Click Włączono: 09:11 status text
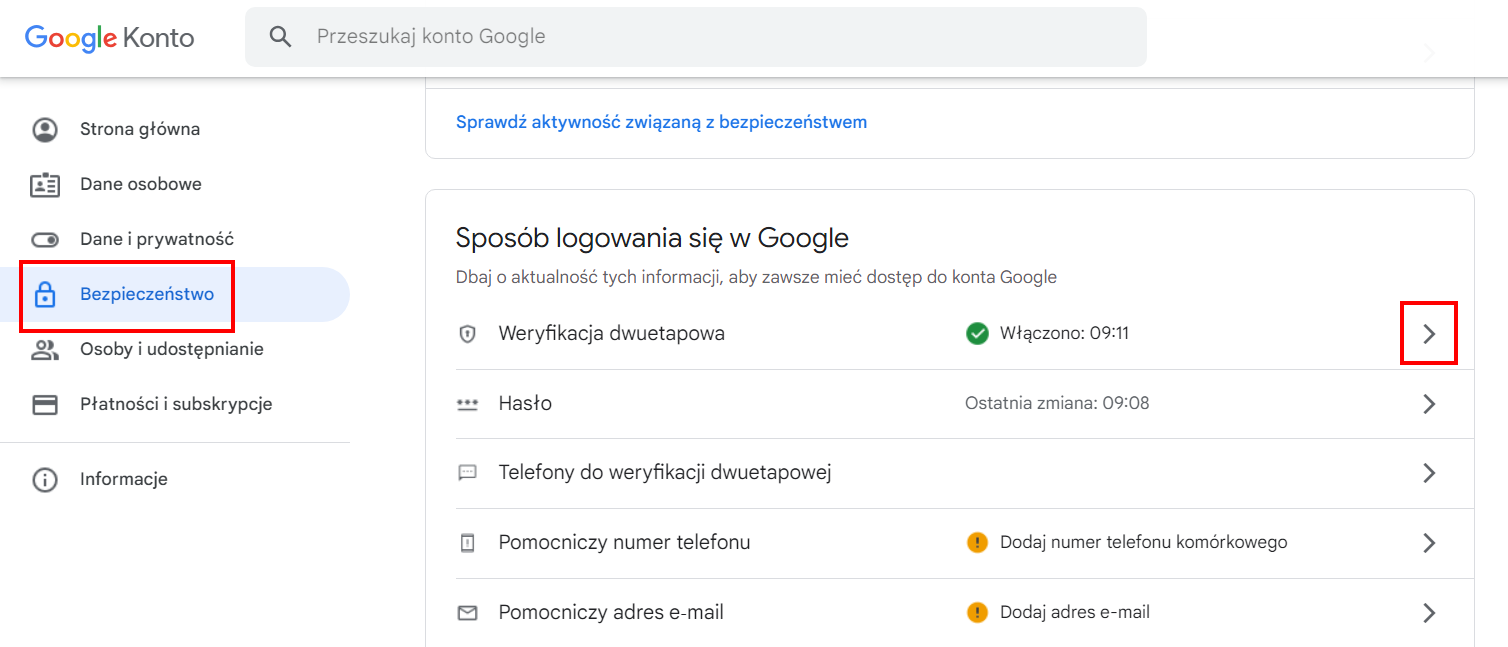 point(1064,333)
